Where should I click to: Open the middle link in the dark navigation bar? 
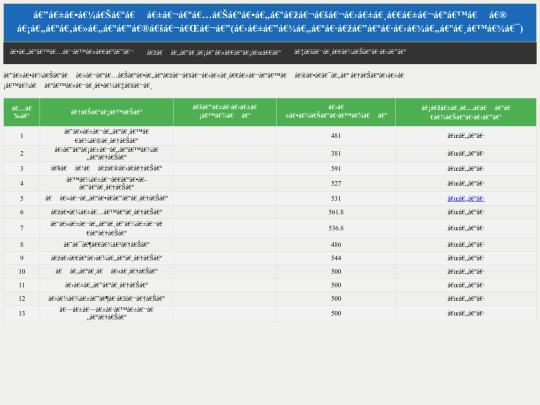pyautogui.click(x=214, y=52)
